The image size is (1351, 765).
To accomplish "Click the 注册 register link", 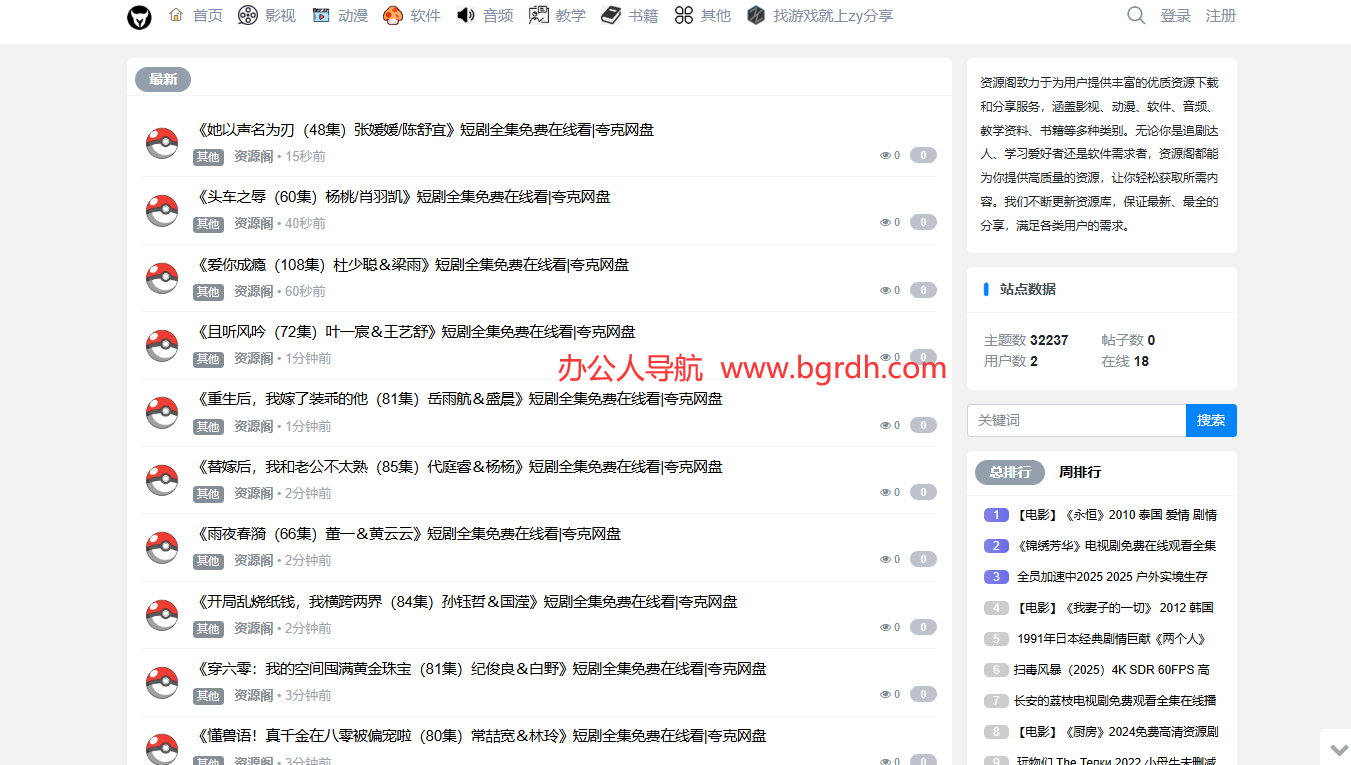I will 1221,16.
